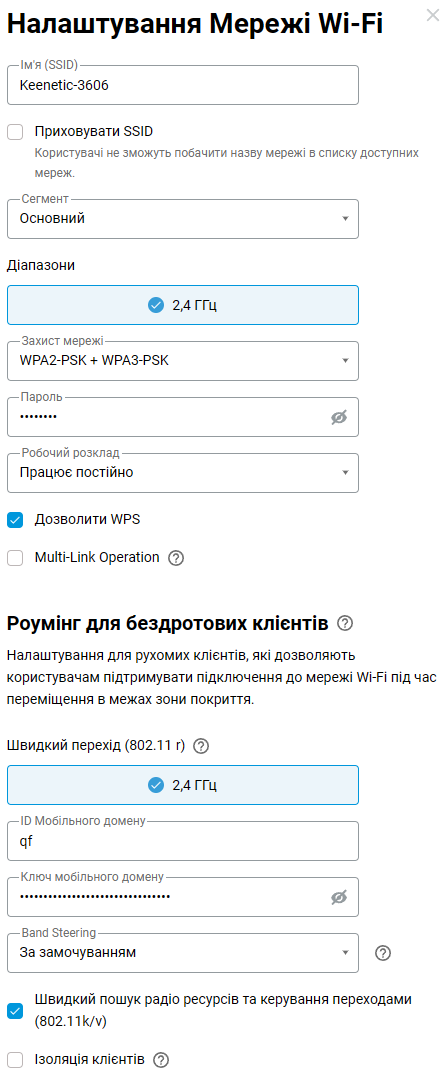The height and width of the screenshot is (1077, 447).
Task: Expand the Робочий розклад dropdown
Action: point(183,473)
